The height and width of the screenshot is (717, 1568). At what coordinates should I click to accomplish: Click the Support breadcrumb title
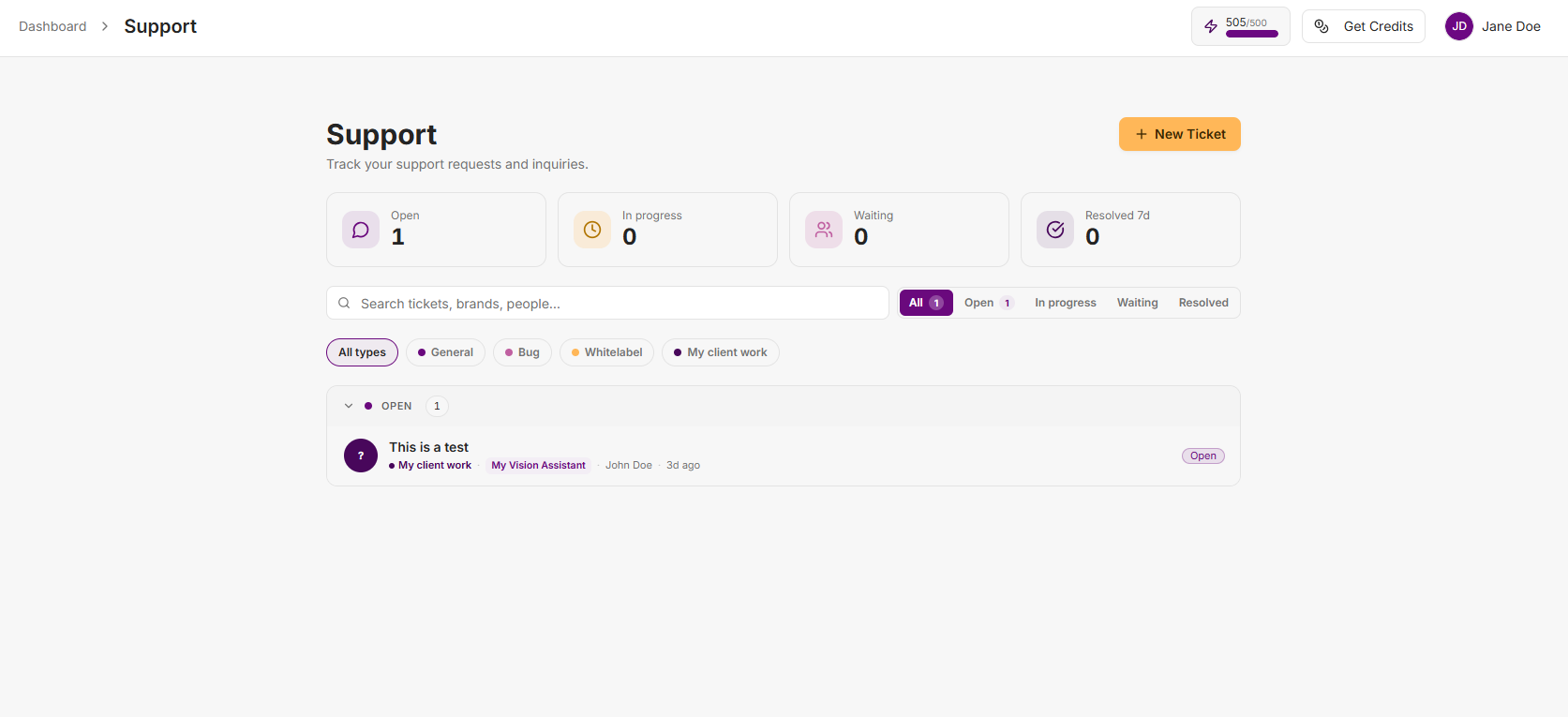(160, 26)
